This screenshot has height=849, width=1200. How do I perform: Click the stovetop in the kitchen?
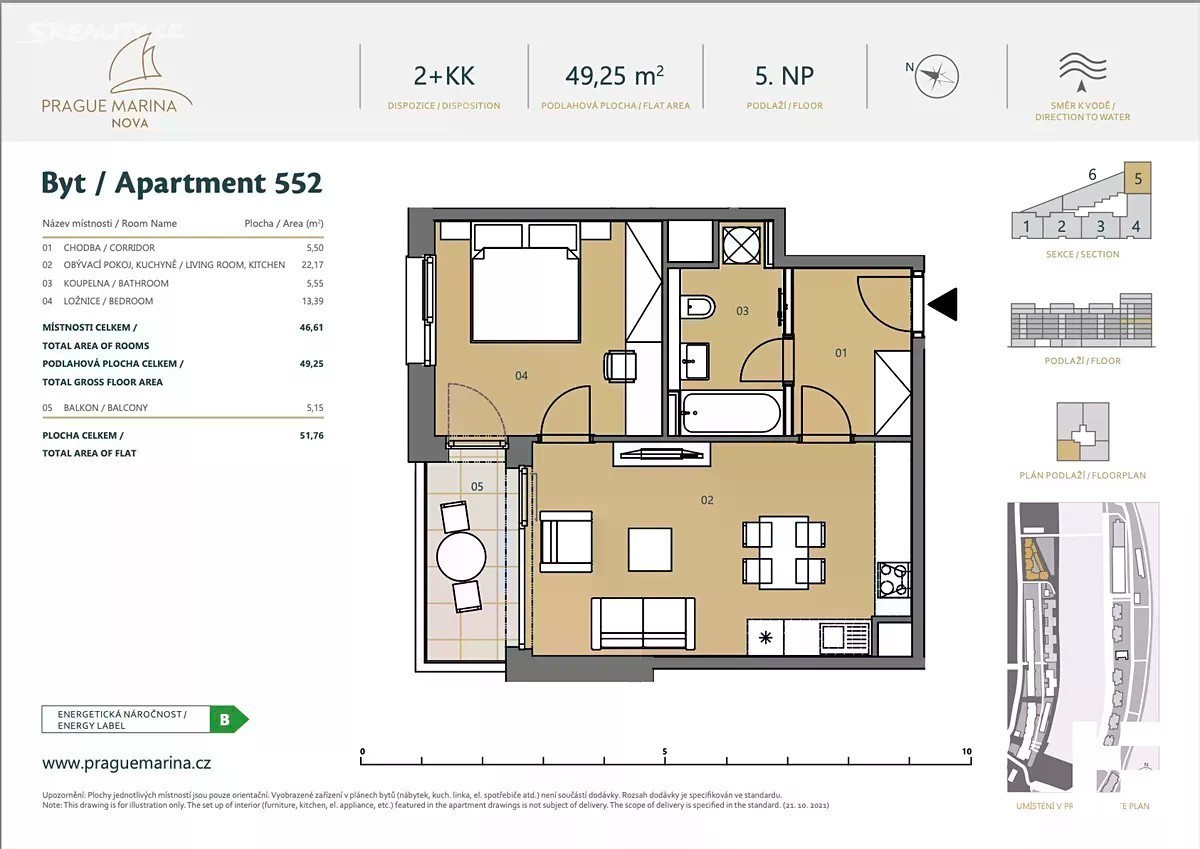pyautogui.click(x=892, y=579)
